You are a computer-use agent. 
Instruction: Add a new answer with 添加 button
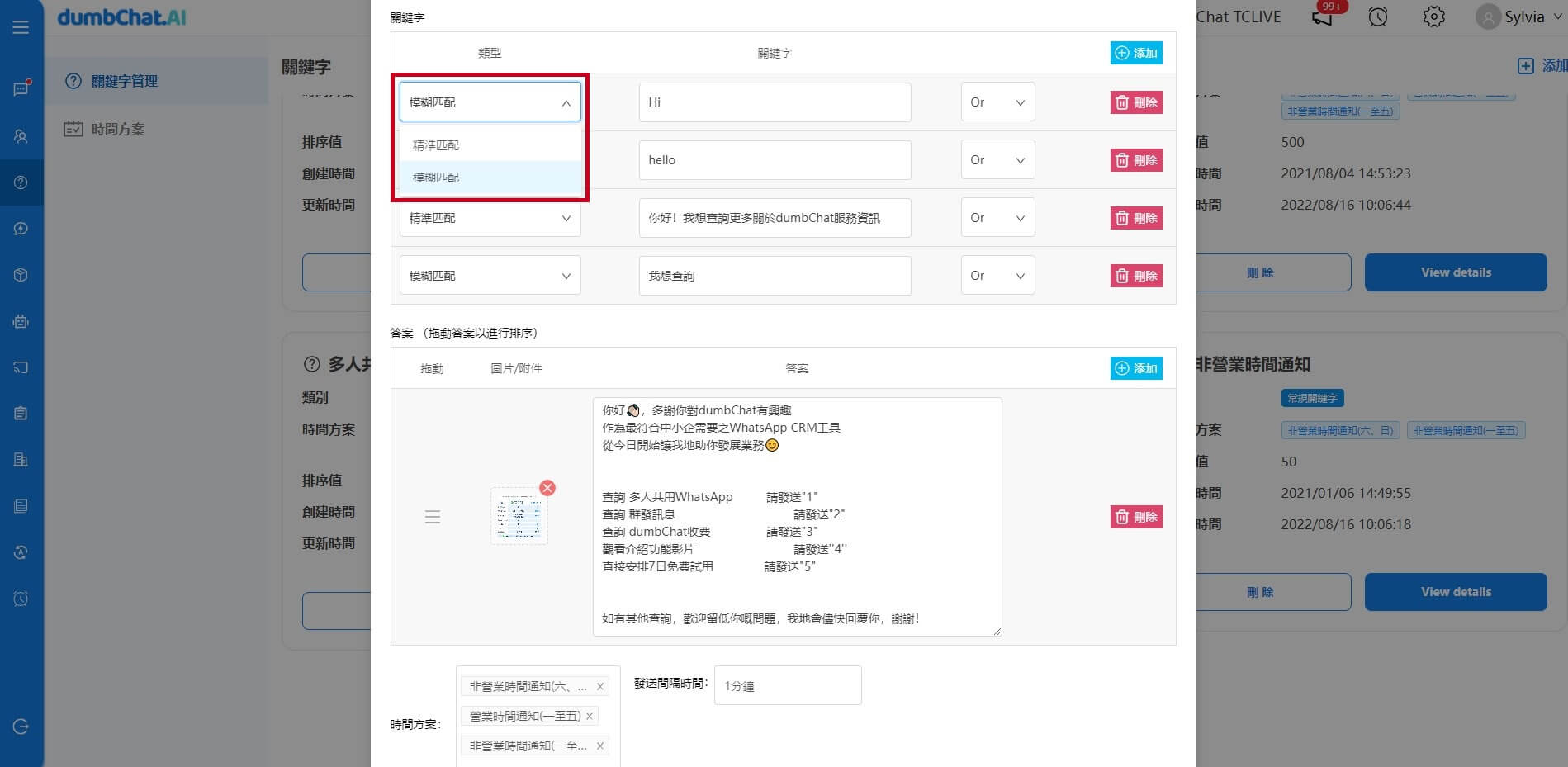(x=1136, y=368)
